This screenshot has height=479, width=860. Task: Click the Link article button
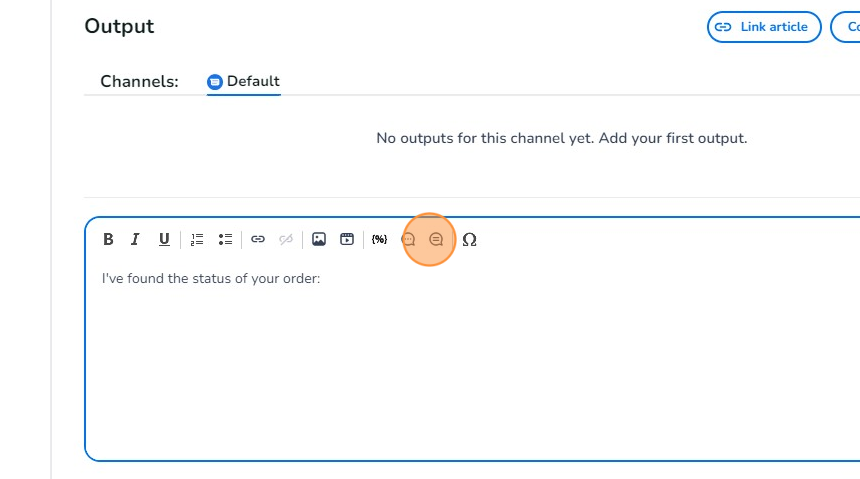point(764,27)
